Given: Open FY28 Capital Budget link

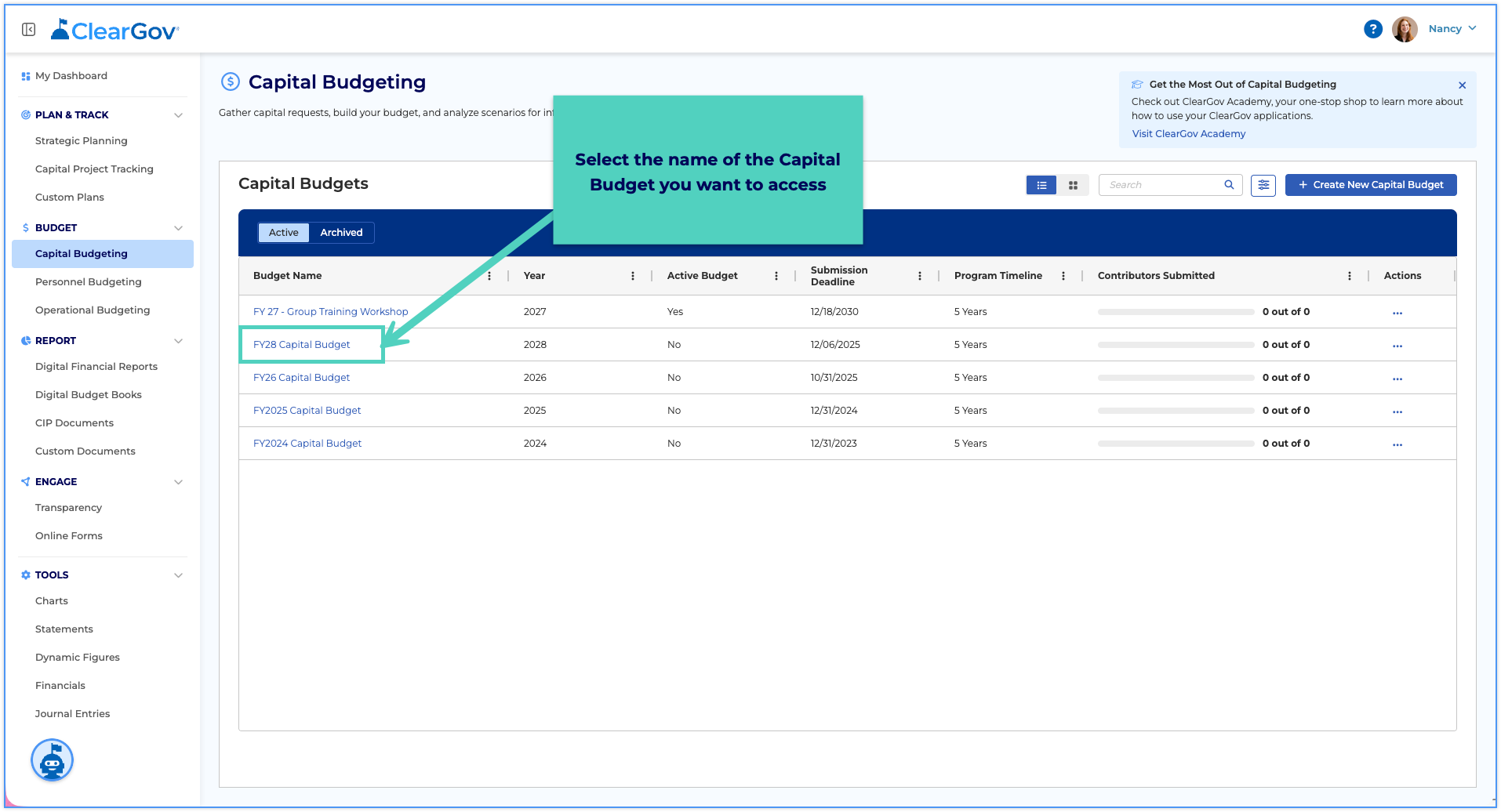Looking at the screenshot, I should coord(302,345).
